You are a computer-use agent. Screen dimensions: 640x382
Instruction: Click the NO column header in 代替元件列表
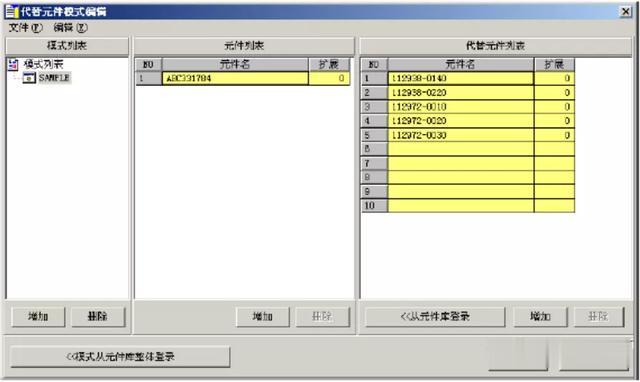pos(374,64)
